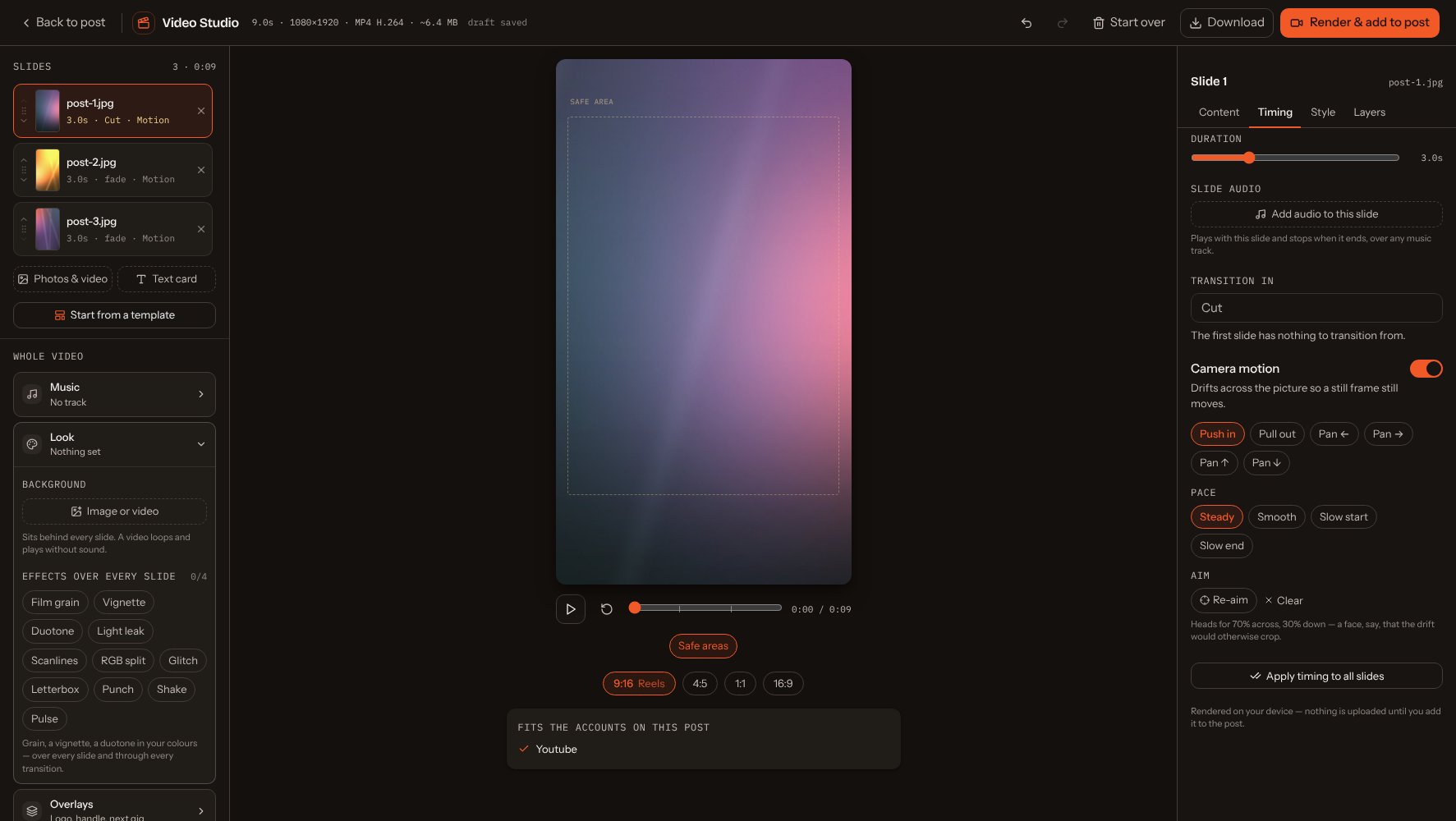Click the playback scrubber handle

coord(634,608)
